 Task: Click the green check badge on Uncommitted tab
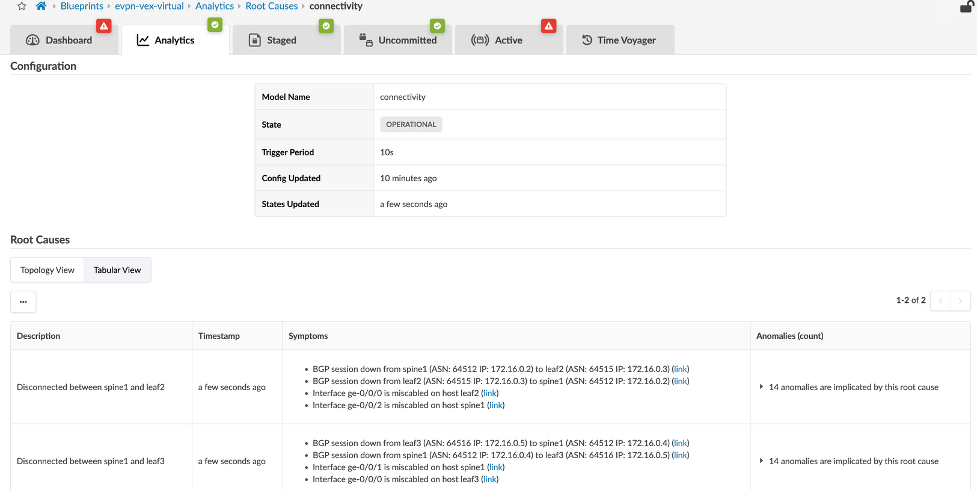pos(436,26)
